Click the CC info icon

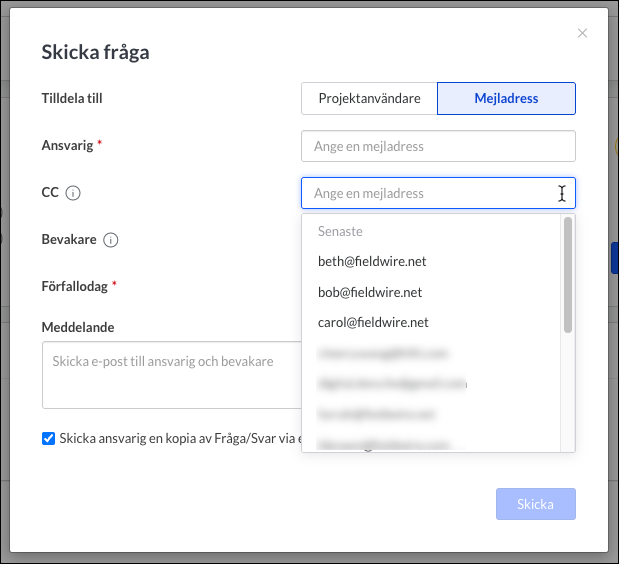[73, 193]
